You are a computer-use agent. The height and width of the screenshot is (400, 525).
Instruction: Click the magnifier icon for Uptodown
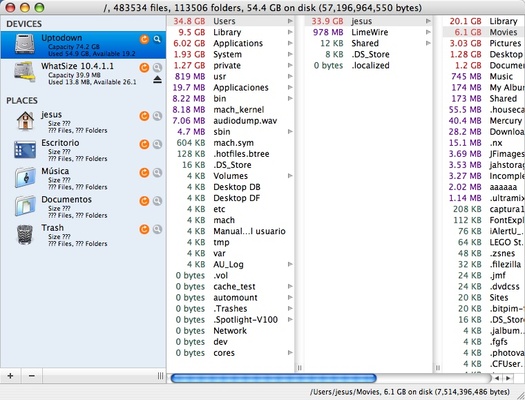tap(157, 39)
